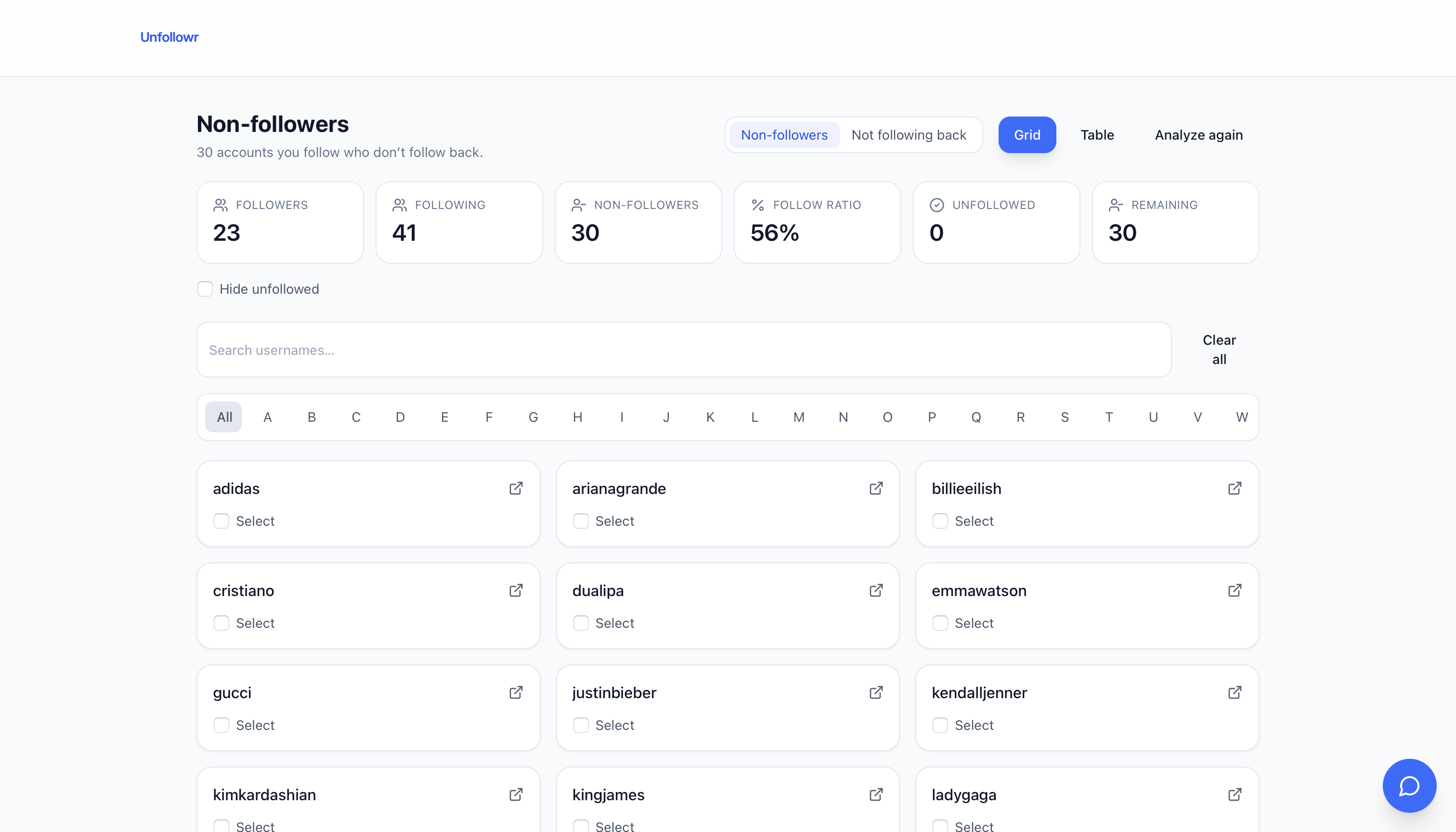Focus the Search usernames field
The width and height of the screenshot is (1456, 832).
pos(684,350)
